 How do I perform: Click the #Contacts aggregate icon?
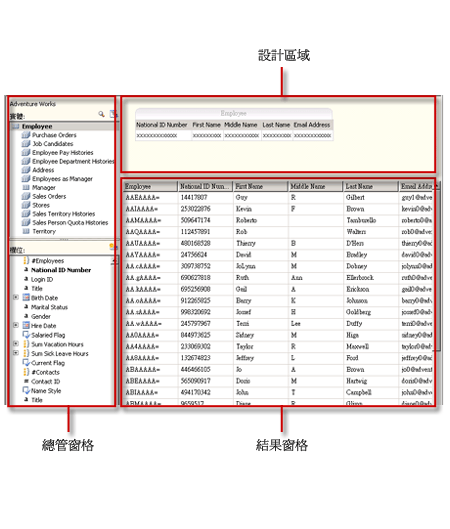tap(26, 372)
